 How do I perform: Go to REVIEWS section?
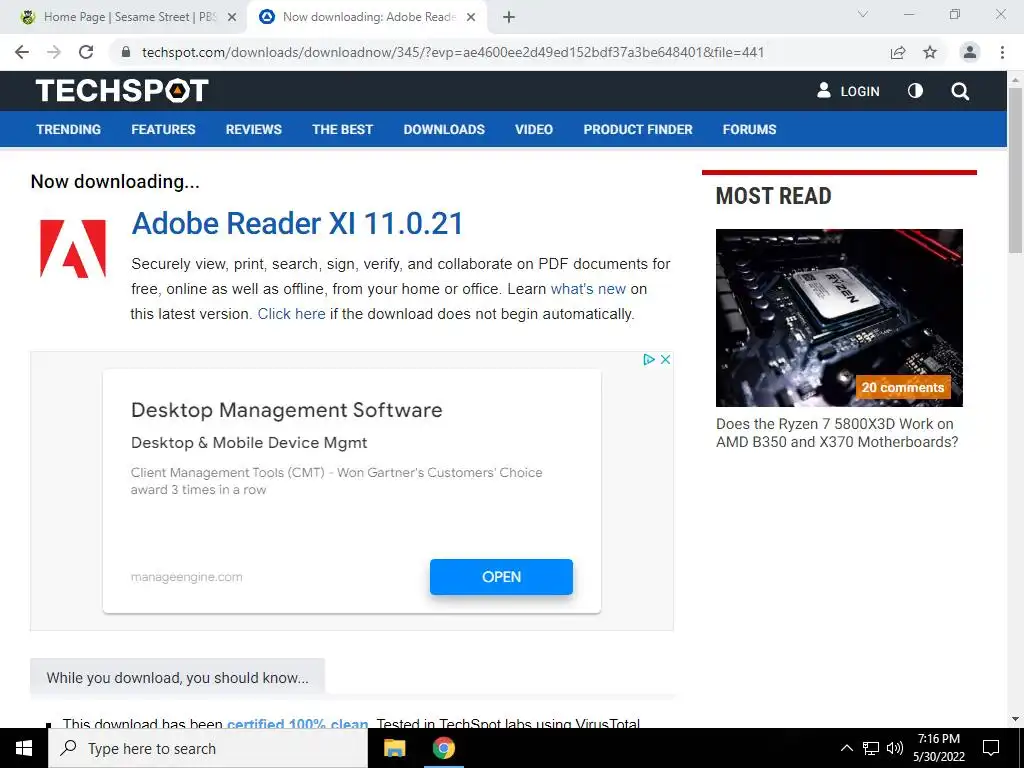(x=253, y=129)
